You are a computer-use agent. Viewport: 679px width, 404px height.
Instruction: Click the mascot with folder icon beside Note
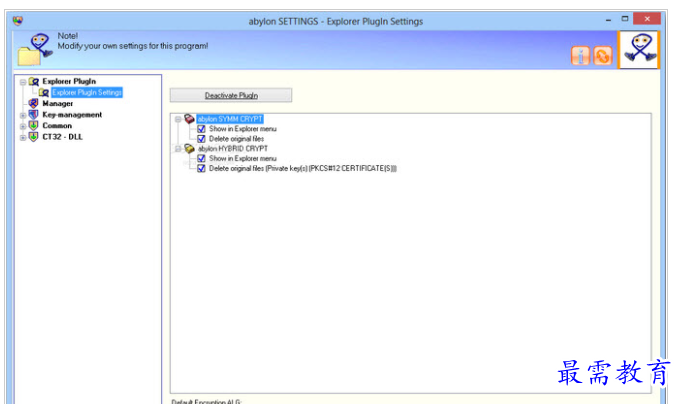36,49
